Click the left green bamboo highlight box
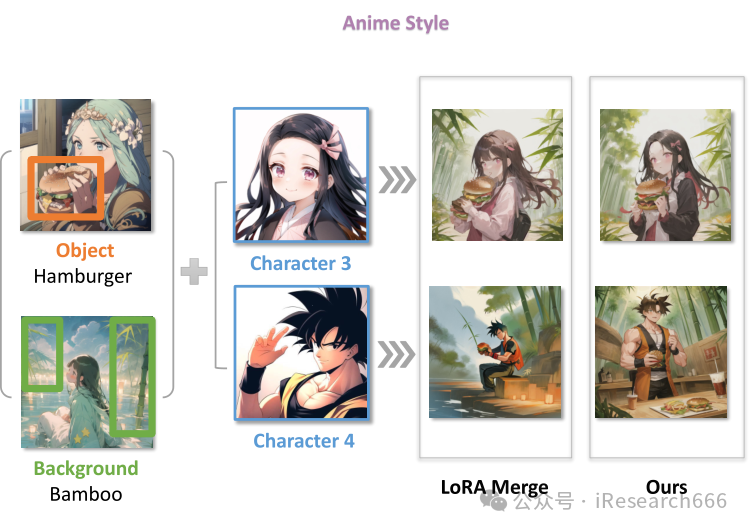 [x=42, y=354]
